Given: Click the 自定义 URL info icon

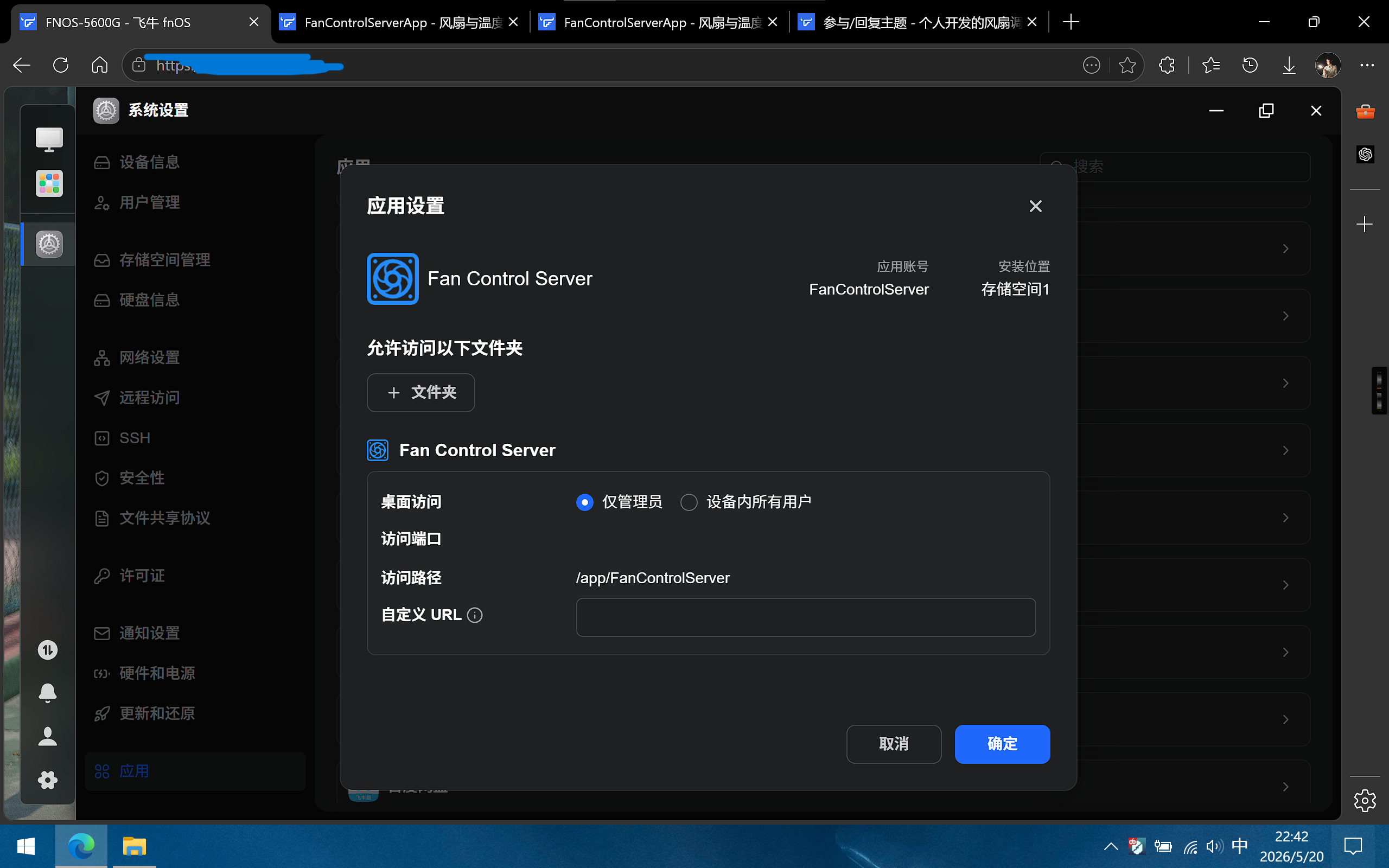Looking at the screenshot, I should [x=475, y=615].
